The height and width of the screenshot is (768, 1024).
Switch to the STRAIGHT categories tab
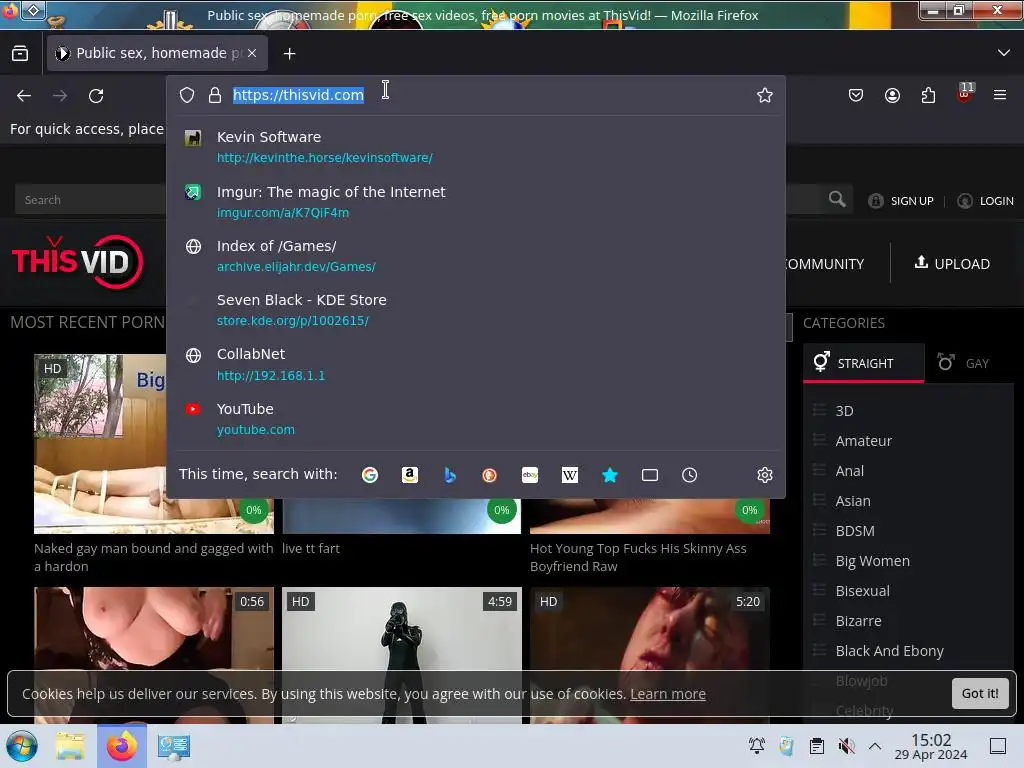[x=863, y=363]
